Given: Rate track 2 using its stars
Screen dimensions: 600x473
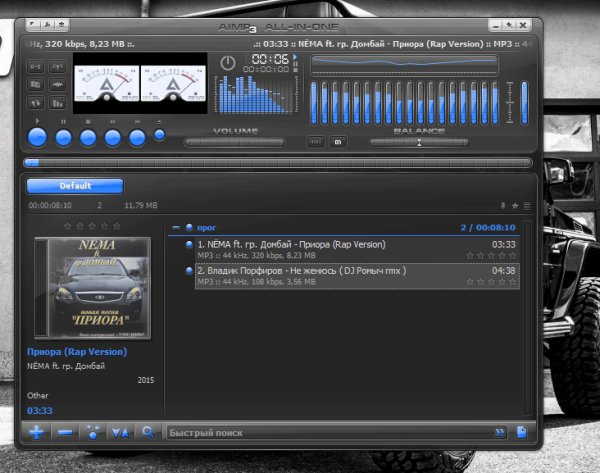Looking at the screenshot, I should [x=492, y=282].
